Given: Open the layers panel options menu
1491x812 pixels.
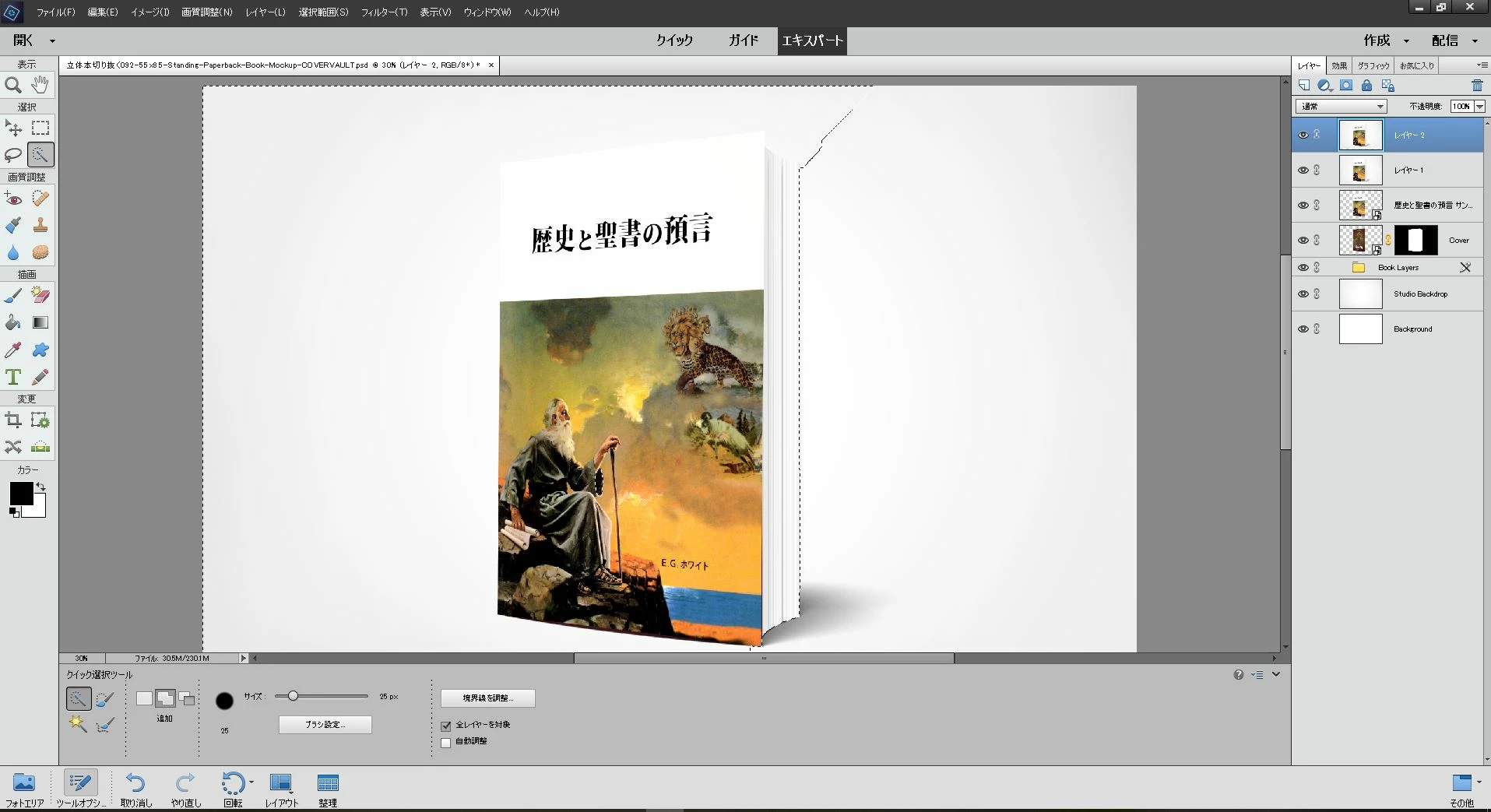Looking at the screenshot, I should 1481,65.
